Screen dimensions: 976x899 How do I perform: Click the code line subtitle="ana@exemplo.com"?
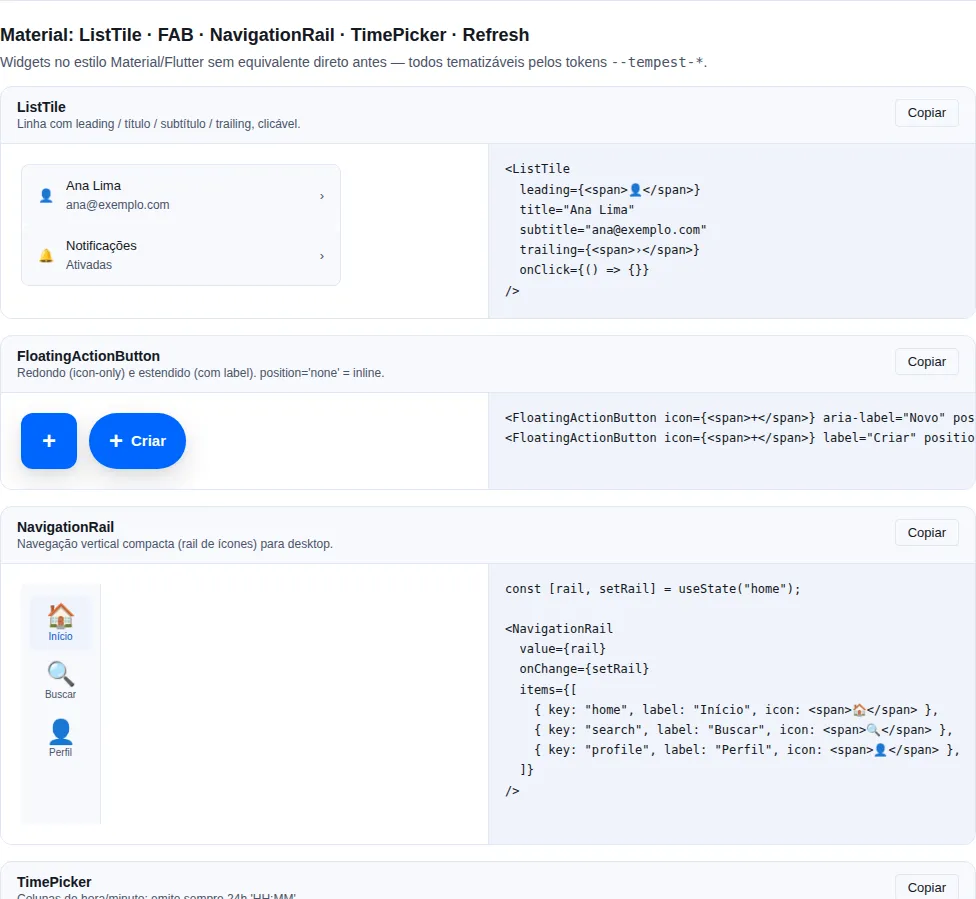pyautogui.click(x=613, y=230)
